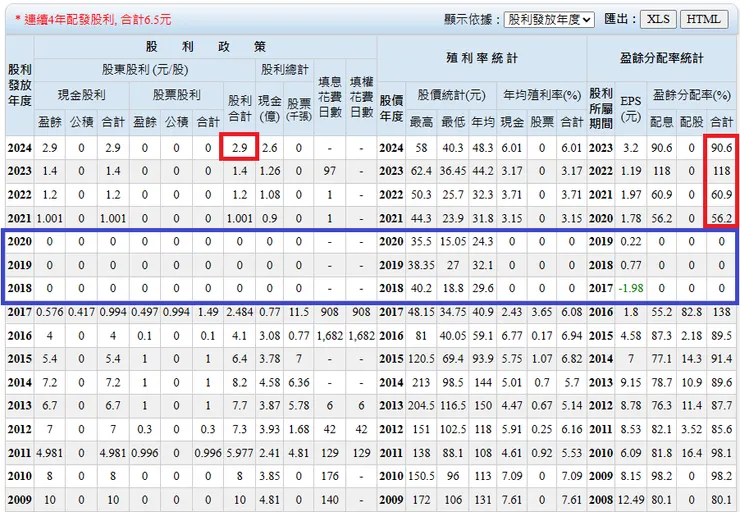Viewport: 740px width, 512px height.
Task: Click the 年均殖利率(%) sub-header
Action: tap(542, 95)
